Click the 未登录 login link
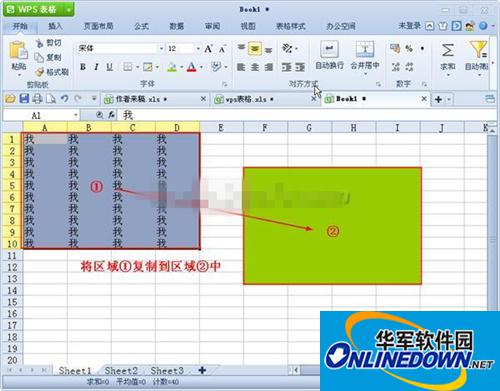This screenshot has height=391, width=500. click(409, 26)
